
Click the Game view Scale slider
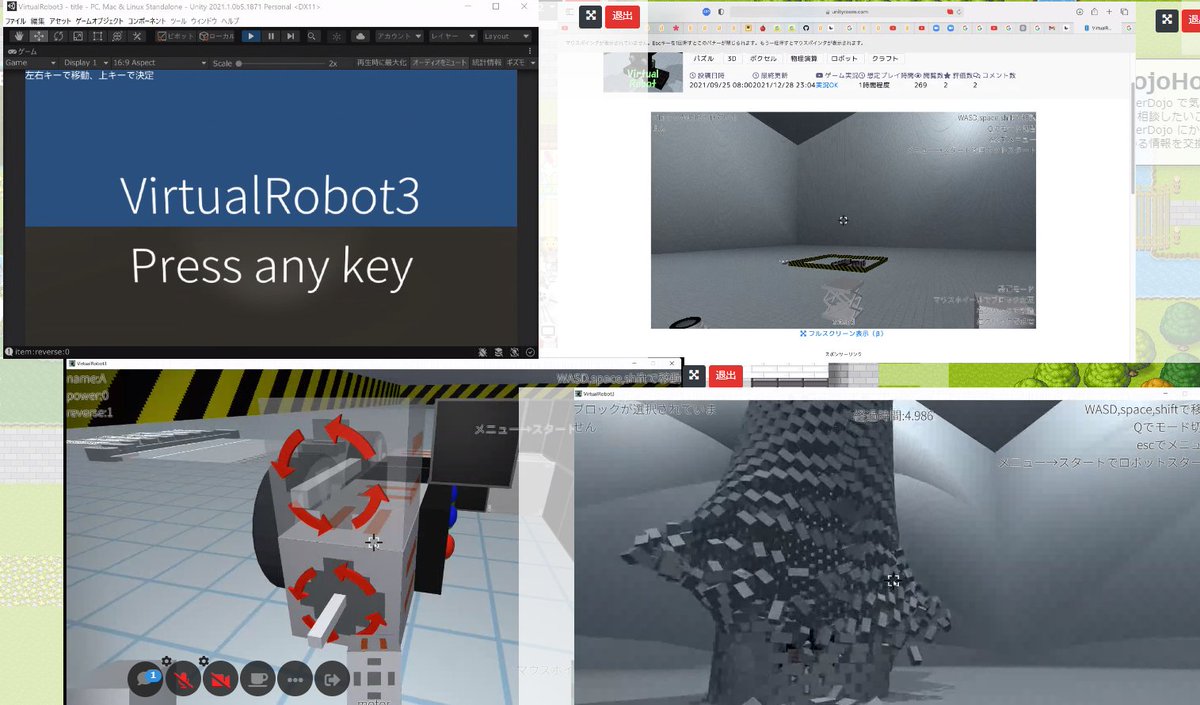(x=282, y=63)
